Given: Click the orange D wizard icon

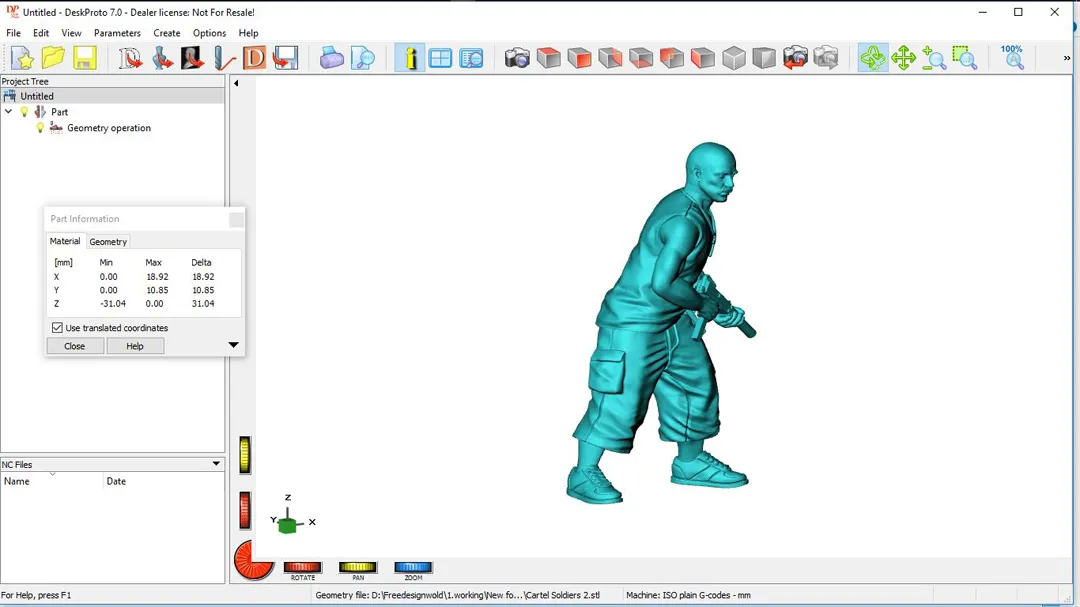Looking at the screenshot, I should pyautogui.click(x=254, y=58).
